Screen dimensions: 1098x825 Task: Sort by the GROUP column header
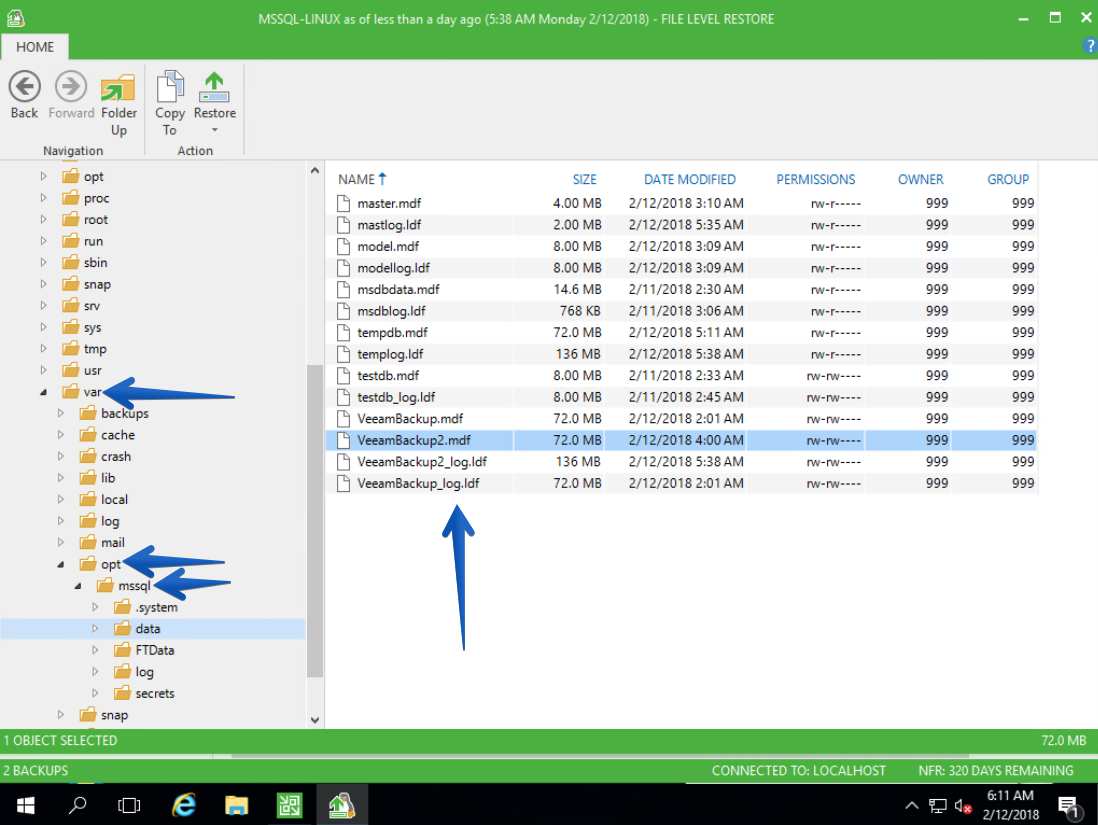pyautogui.click(x=1008, y=179)
